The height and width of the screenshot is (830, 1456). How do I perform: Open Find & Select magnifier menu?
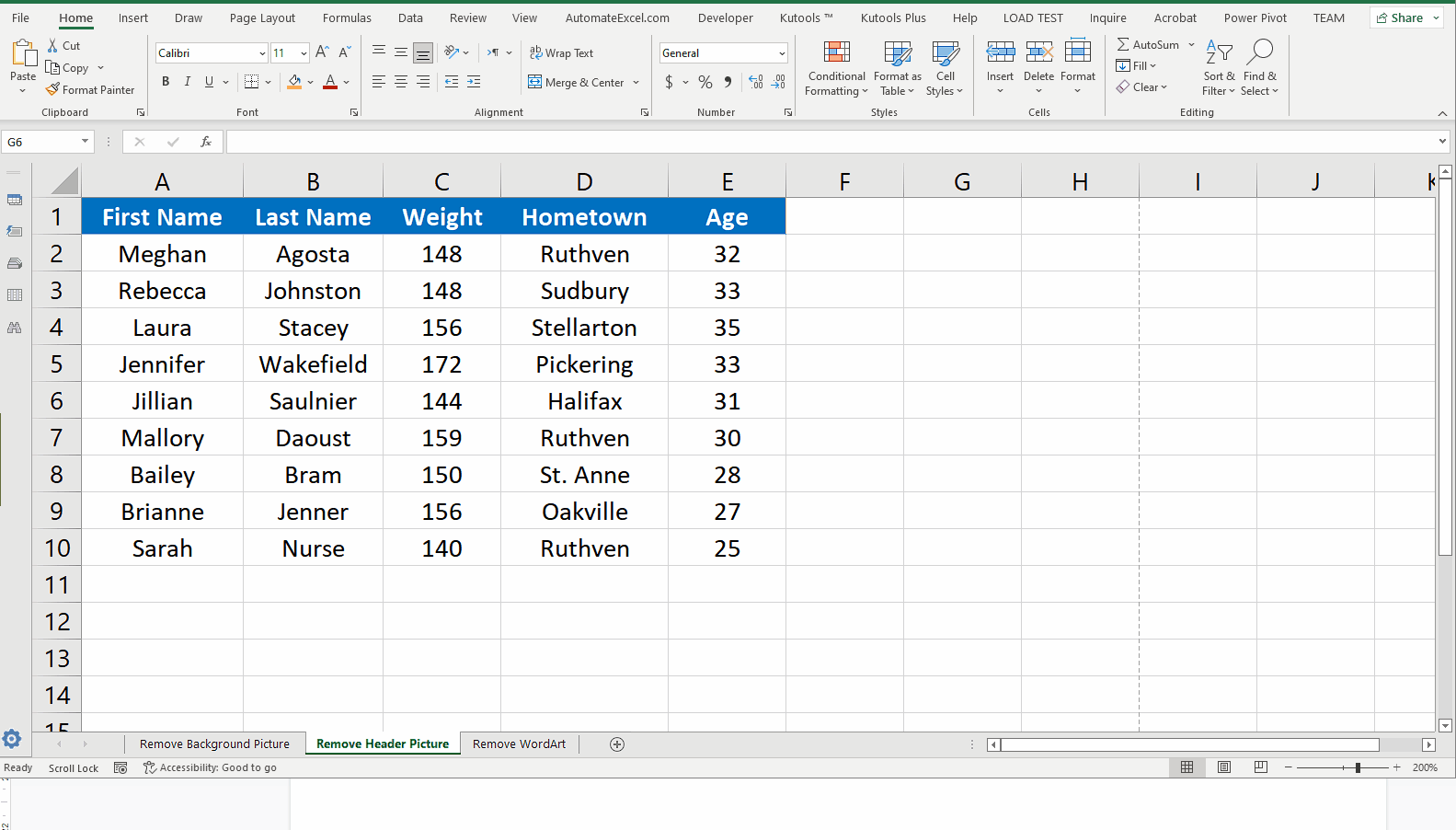tap(1260, 69)
